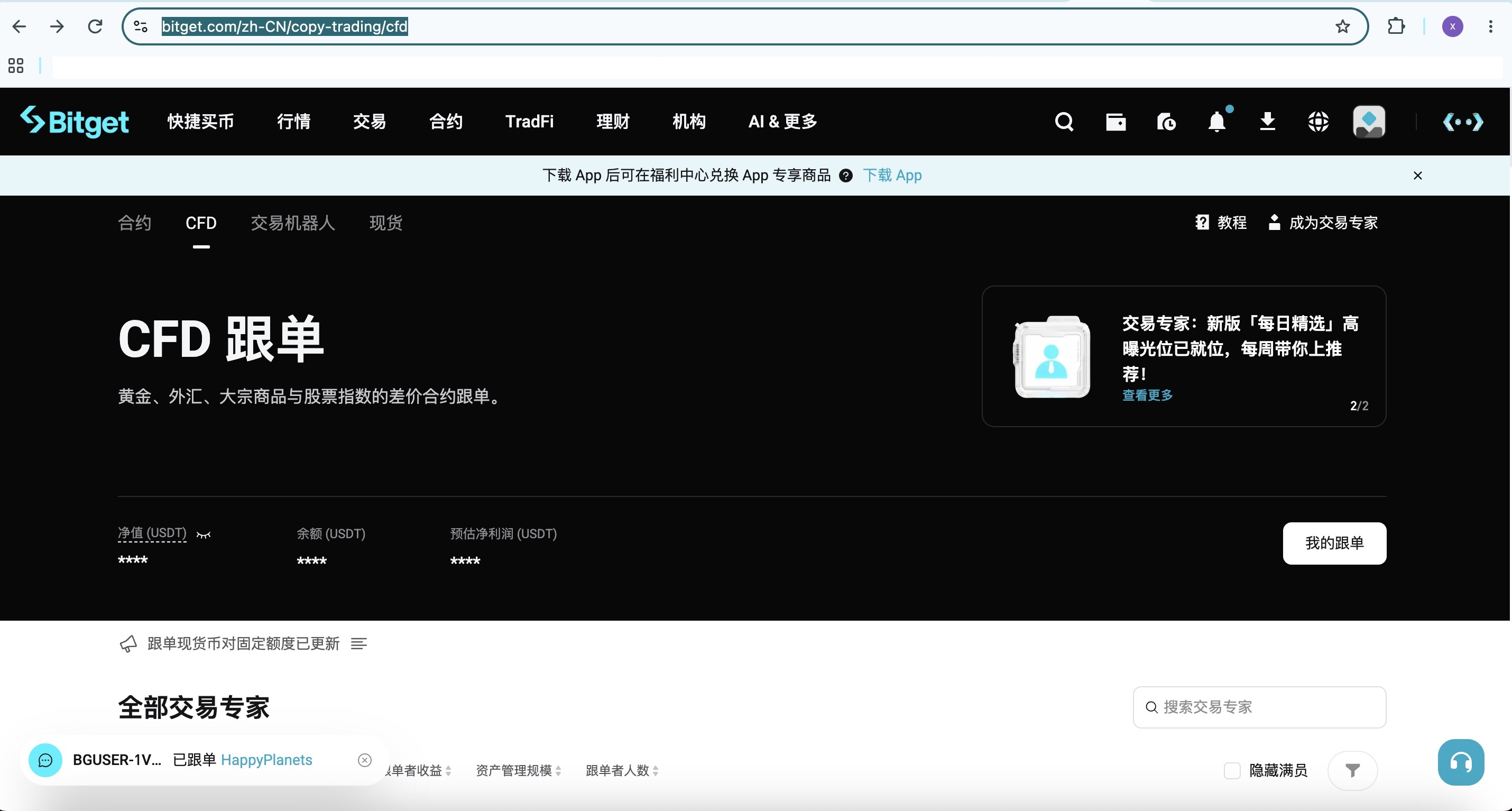Viewport: 1512px width, 811px height.
Task: Click the browser address bar URL
Action: (284, 26)
